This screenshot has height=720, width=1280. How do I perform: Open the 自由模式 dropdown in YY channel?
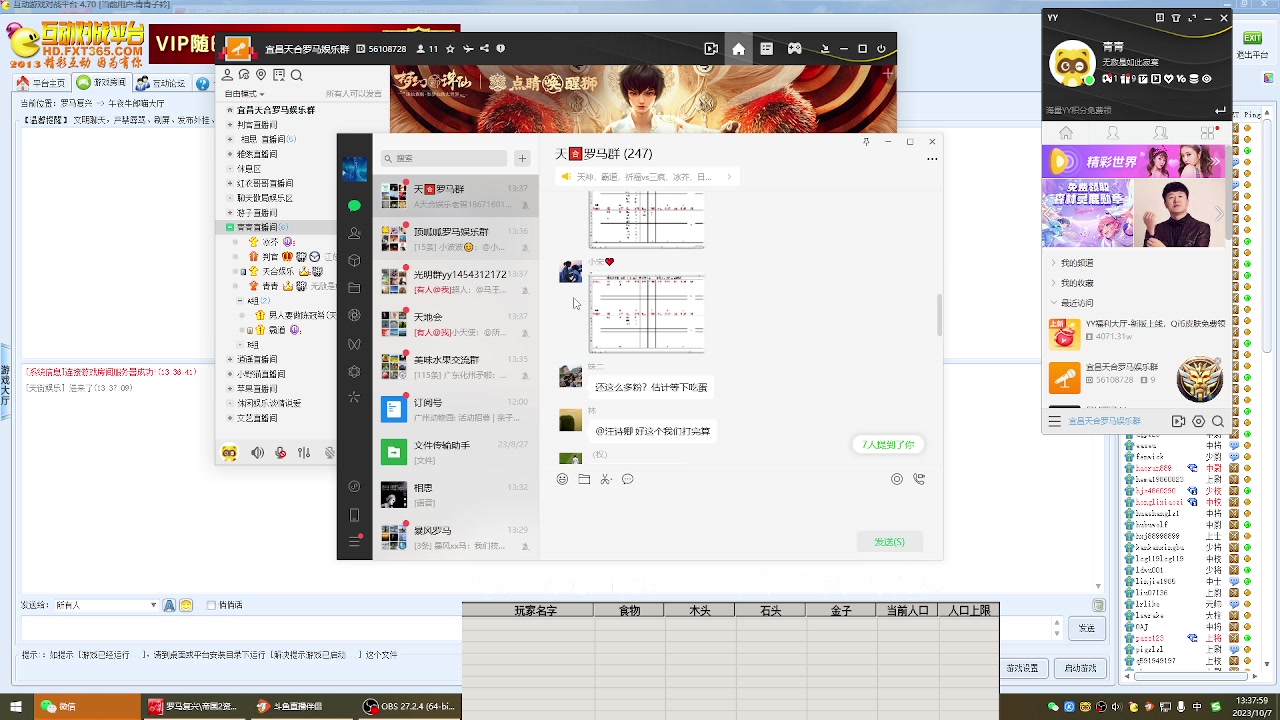(245, 93)
